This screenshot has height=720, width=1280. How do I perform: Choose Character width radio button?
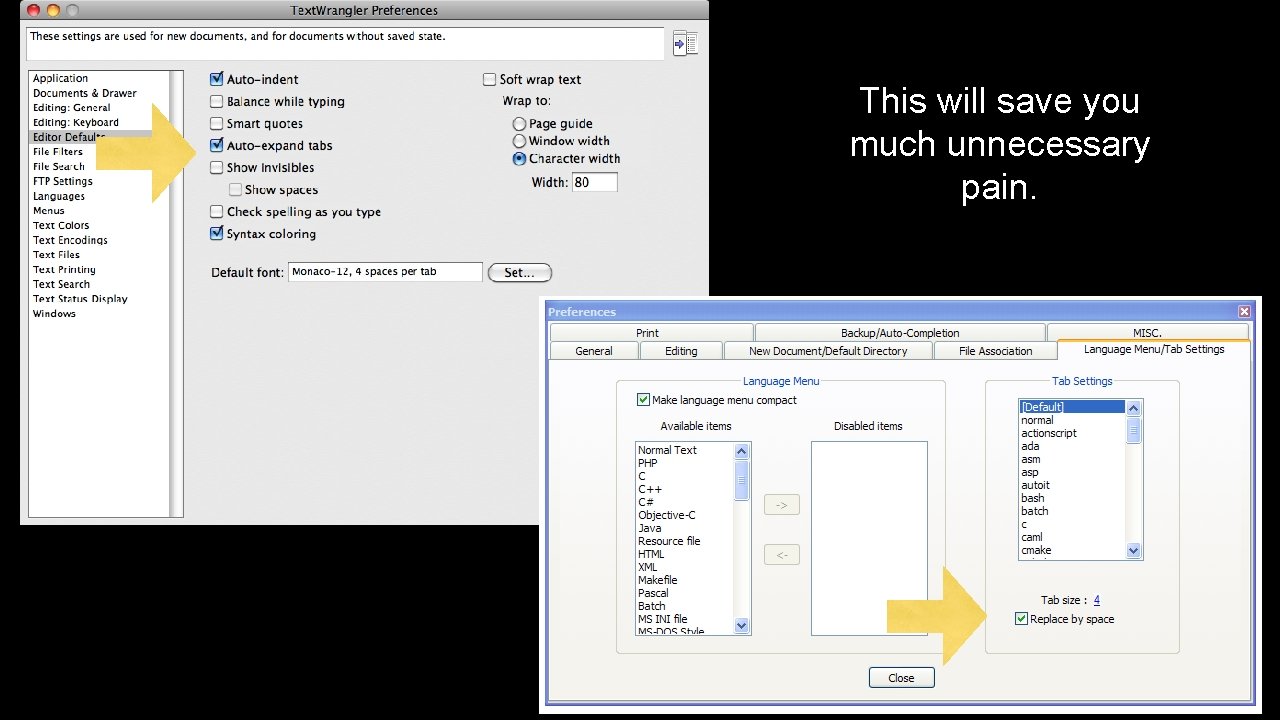pyautogui.click(x=519, y=158)
